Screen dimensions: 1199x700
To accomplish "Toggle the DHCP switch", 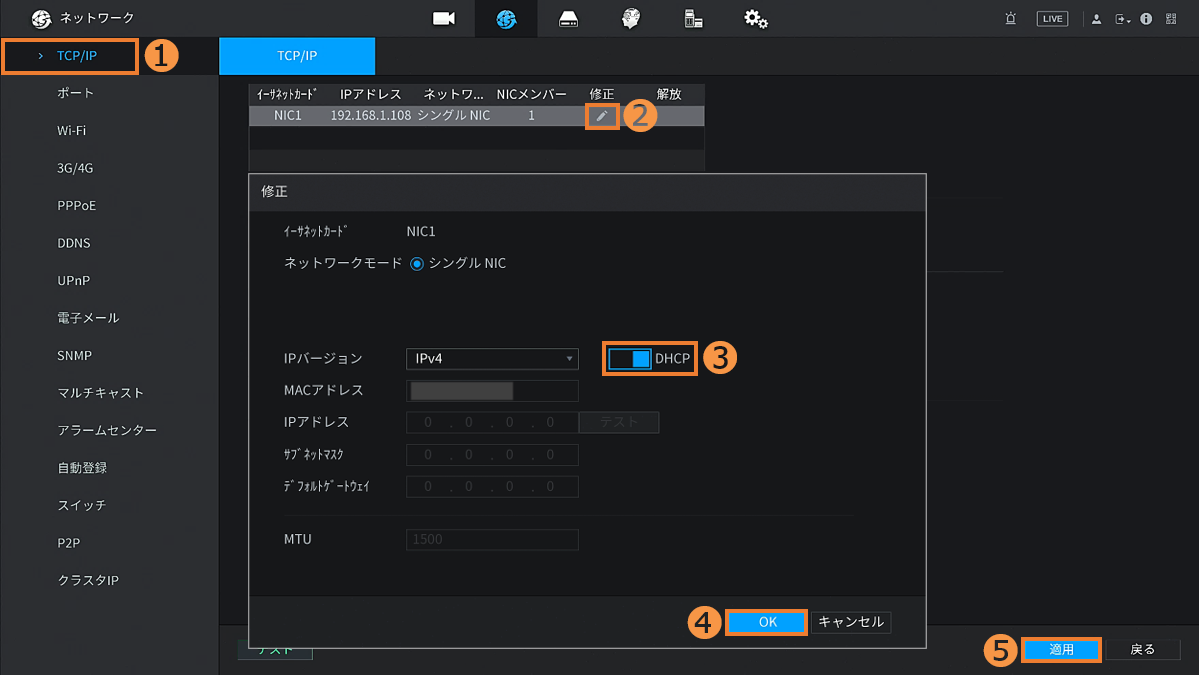I will click(x=630, y=358).
